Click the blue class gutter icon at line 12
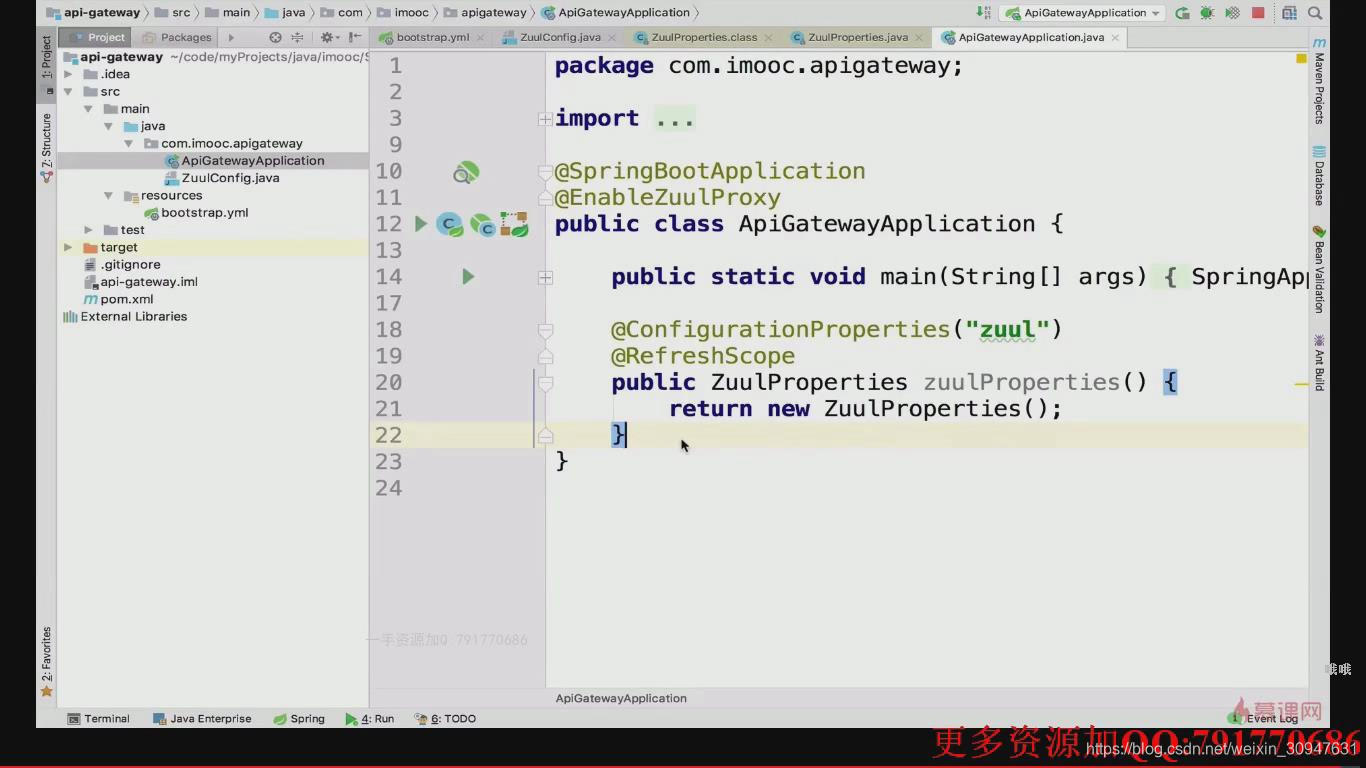 tap(449, 224)
